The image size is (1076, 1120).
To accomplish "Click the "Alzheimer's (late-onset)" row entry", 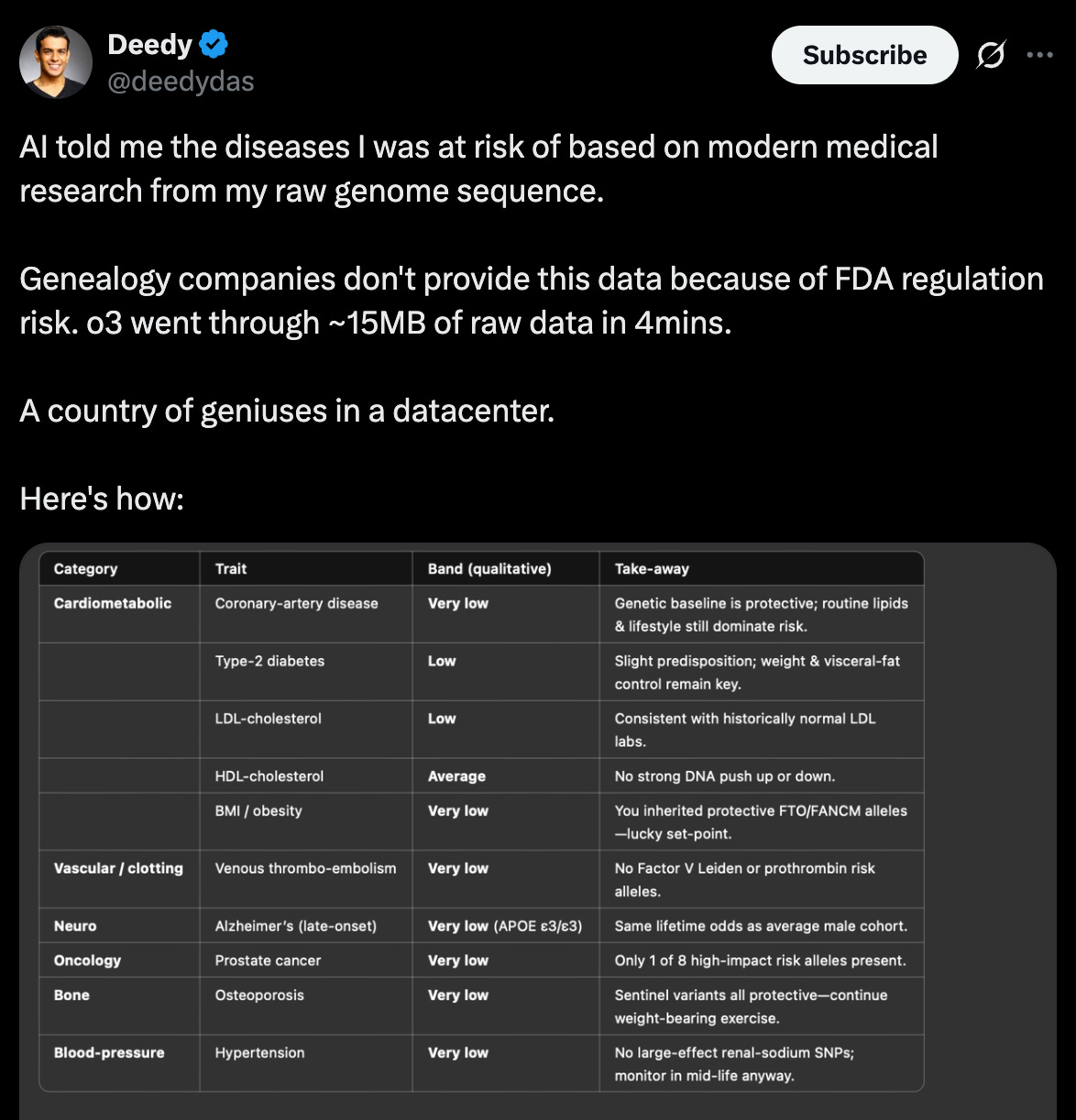I will tap(295, 926).
